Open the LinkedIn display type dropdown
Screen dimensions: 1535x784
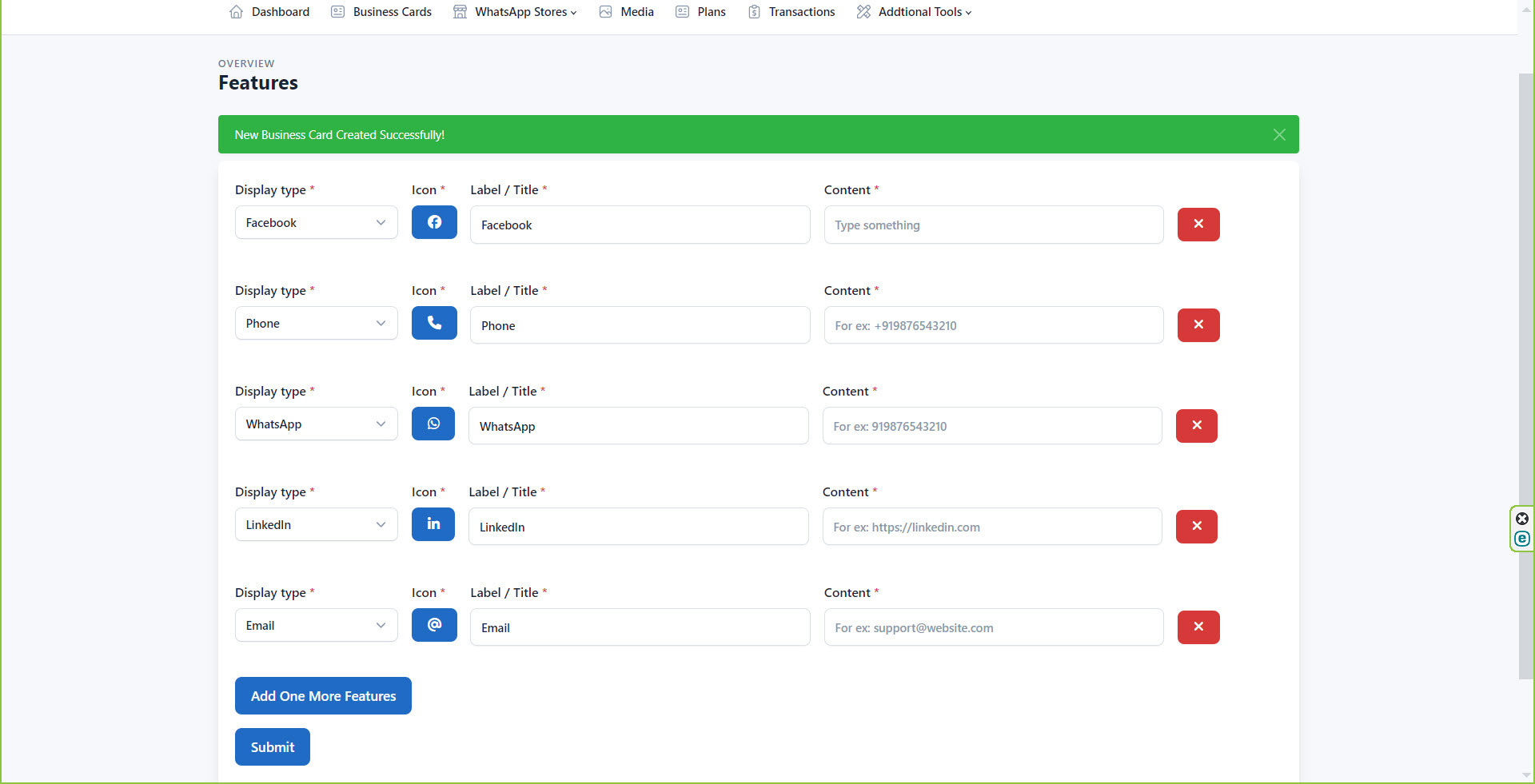coord(316,525)
